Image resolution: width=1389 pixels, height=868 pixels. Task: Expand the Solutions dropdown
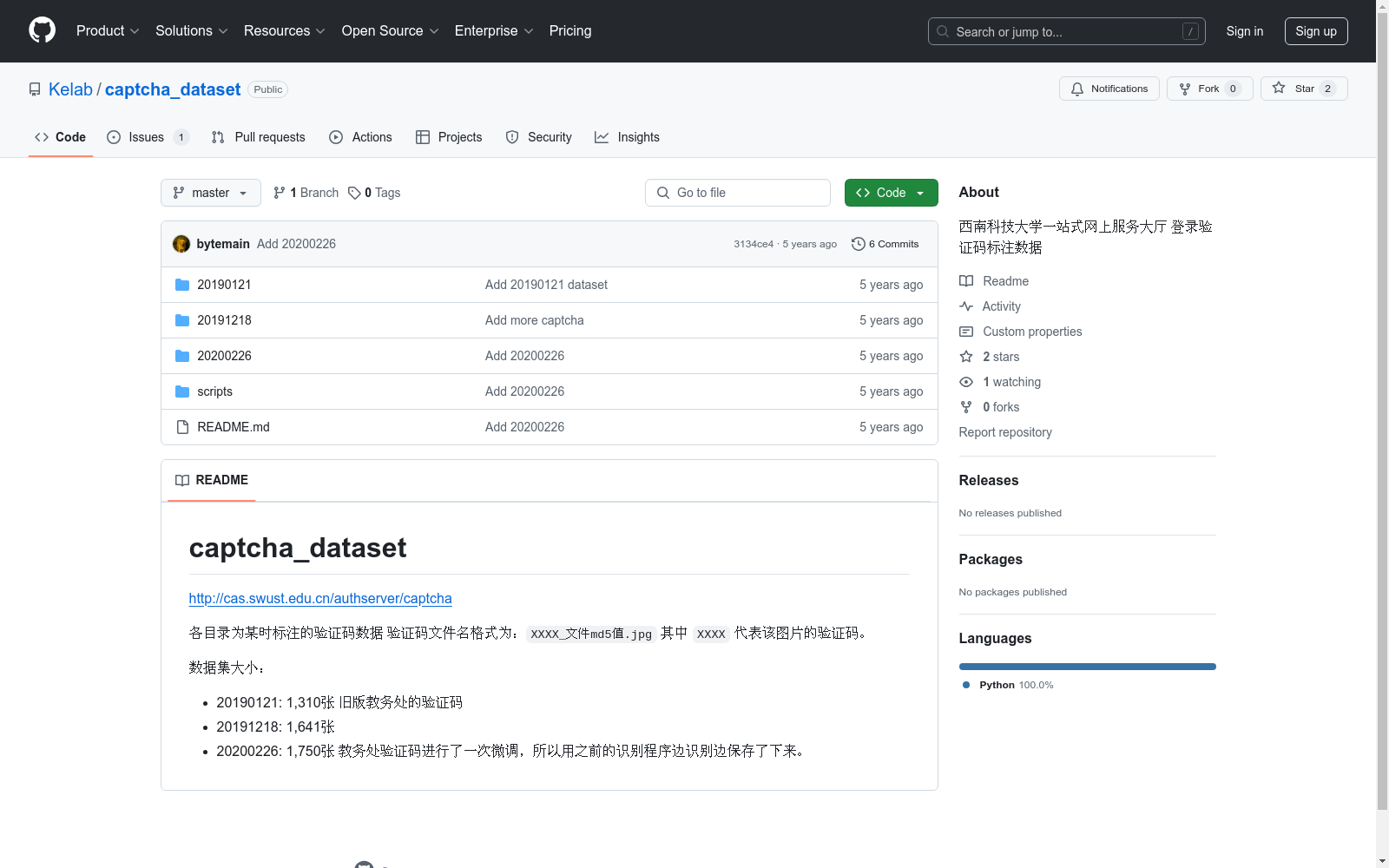pyautogui.click(x=192, y=30)
